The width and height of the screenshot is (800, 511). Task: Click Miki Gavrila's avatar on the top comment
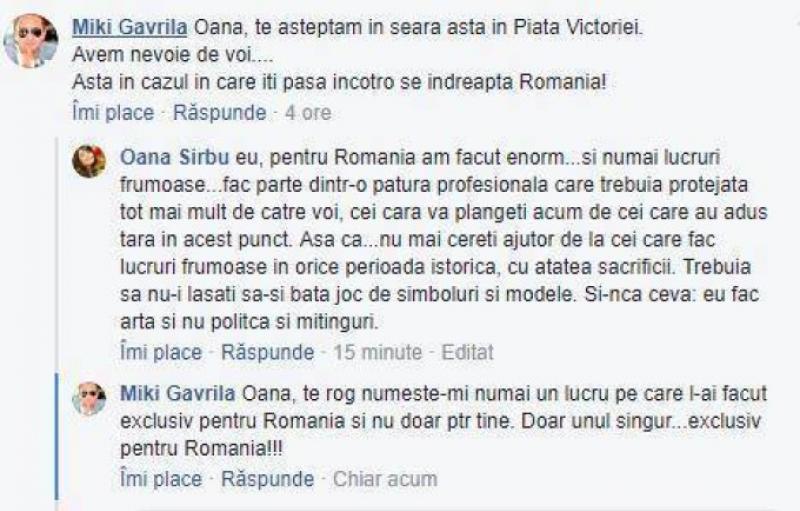[31, 40]
